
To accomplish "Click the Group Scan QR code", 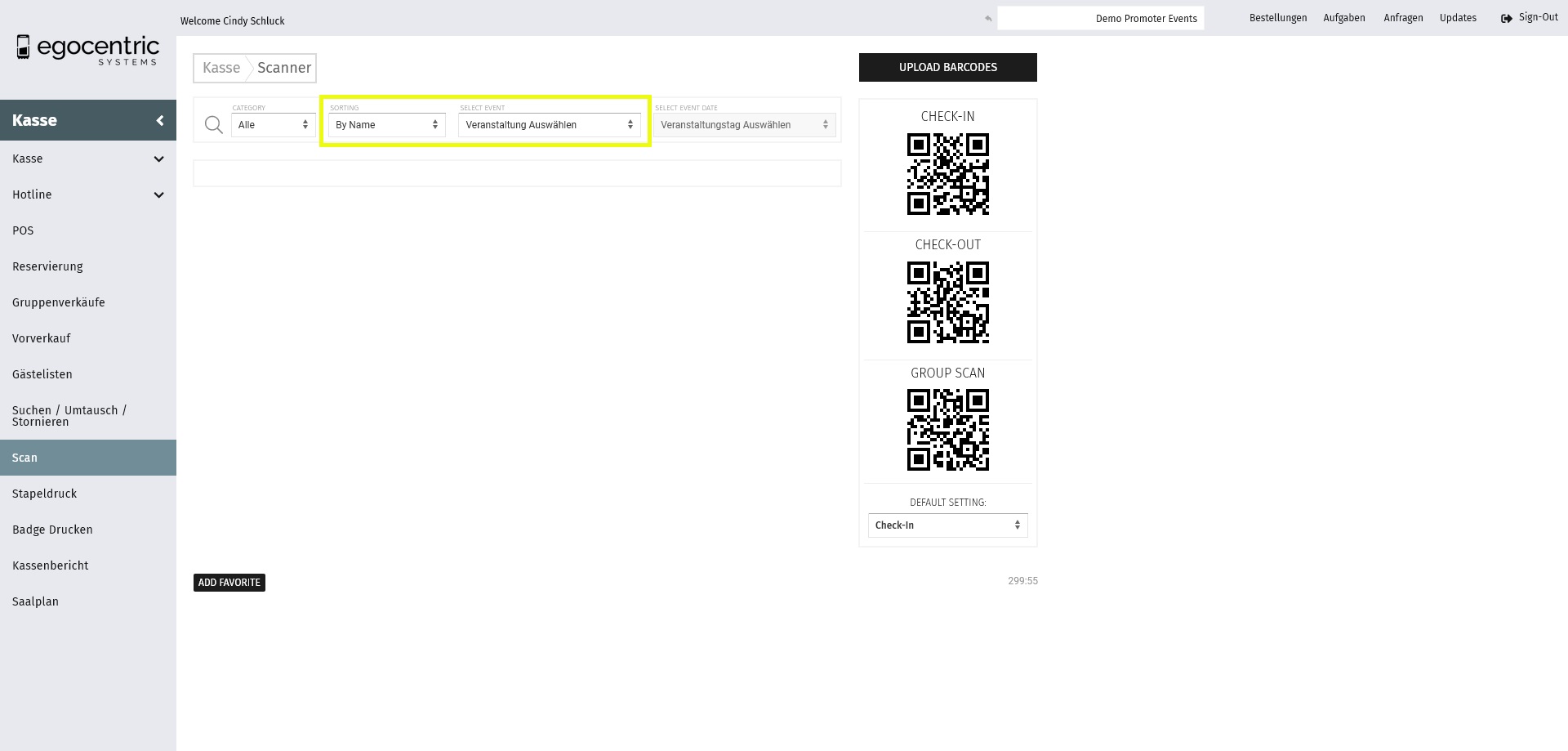I will pos(947,430).
